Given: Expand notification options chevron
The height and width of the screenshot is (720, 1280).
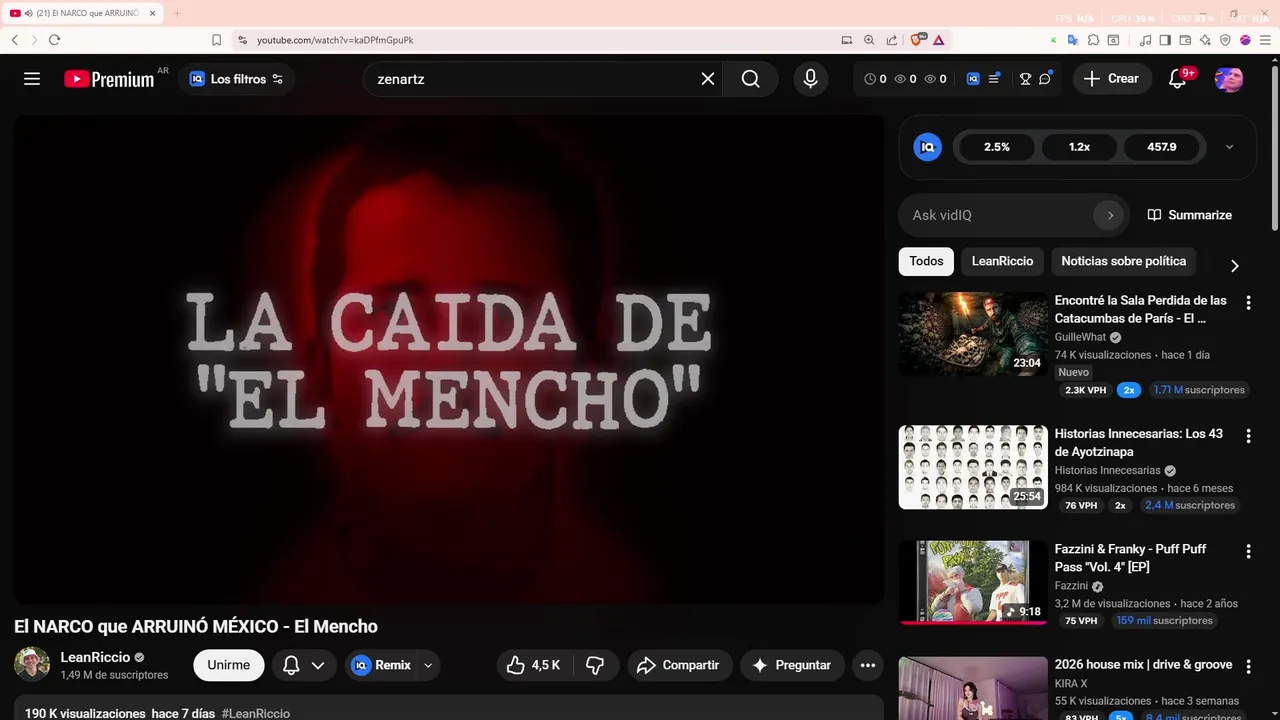Looking at the screenshot, I should 318,665.
